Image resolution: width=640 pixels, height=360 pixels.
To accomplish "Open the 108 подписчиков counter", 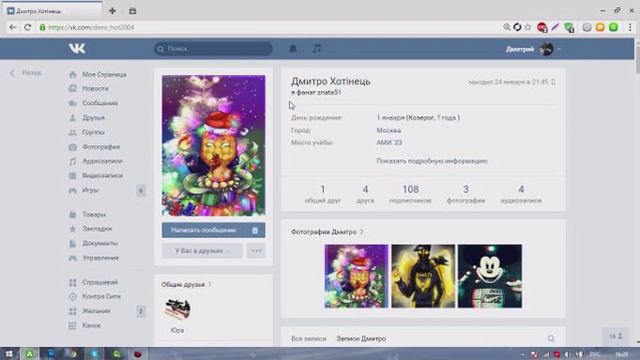I will tap(410, 194).
